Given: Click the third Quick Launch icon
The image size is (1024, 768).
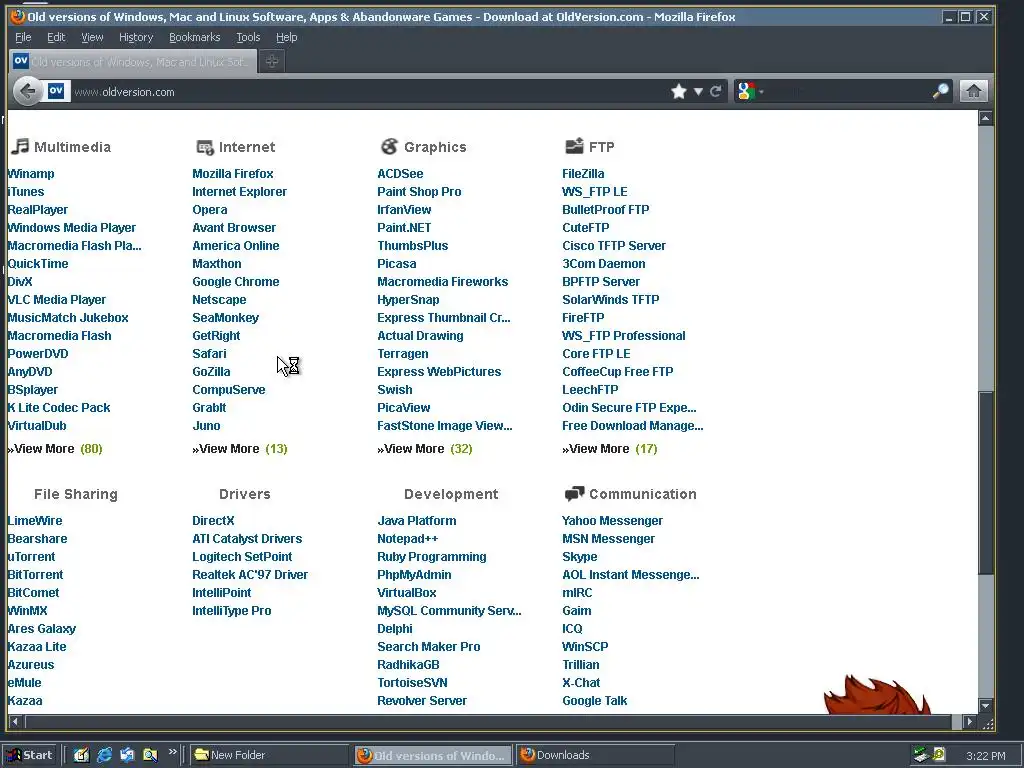Looking at the screenshot, I should coord(127,755).
